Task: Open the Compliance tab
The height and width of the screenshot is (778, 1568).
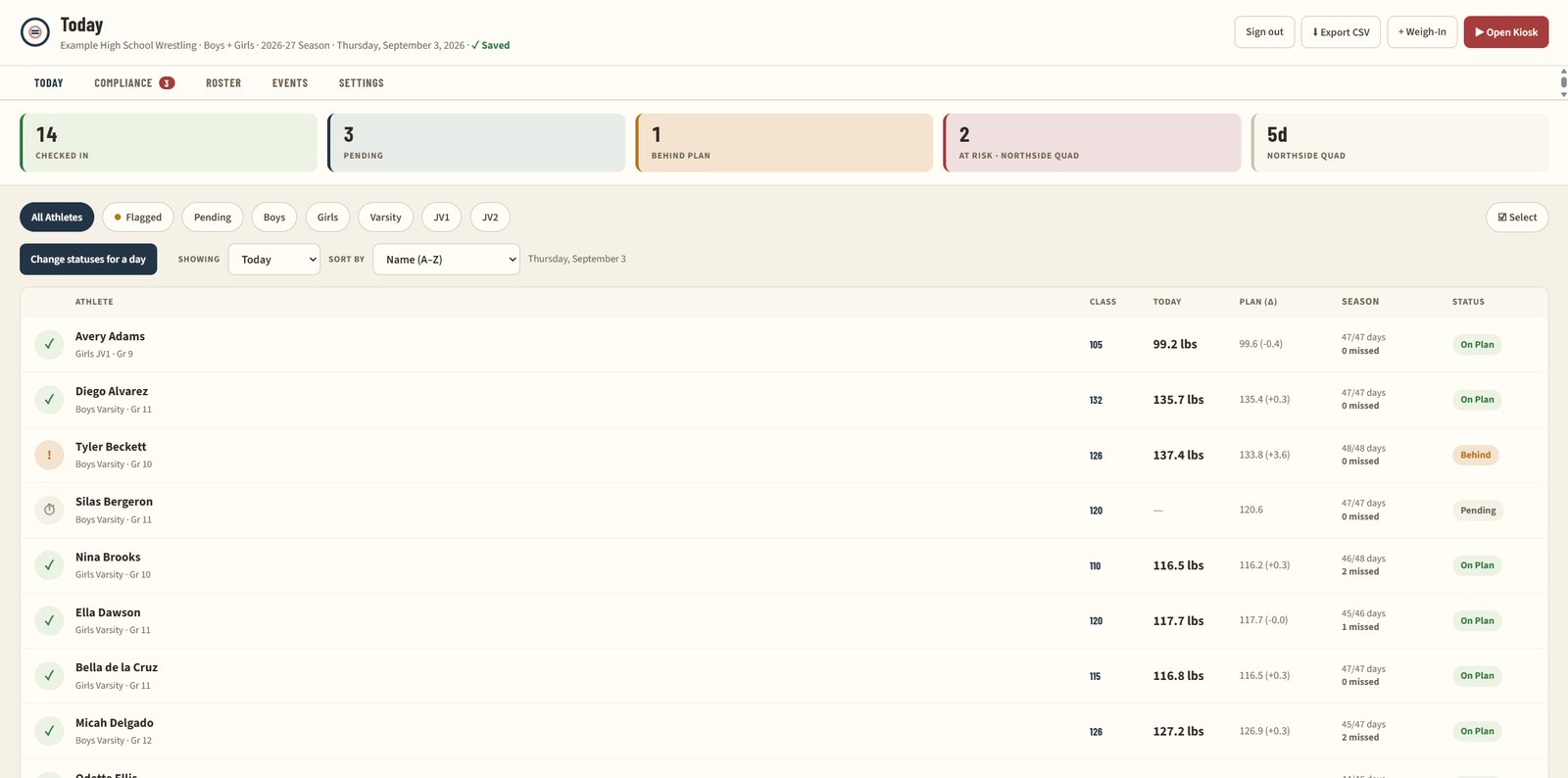Action: pyautogui.click(x=134, y=83)
